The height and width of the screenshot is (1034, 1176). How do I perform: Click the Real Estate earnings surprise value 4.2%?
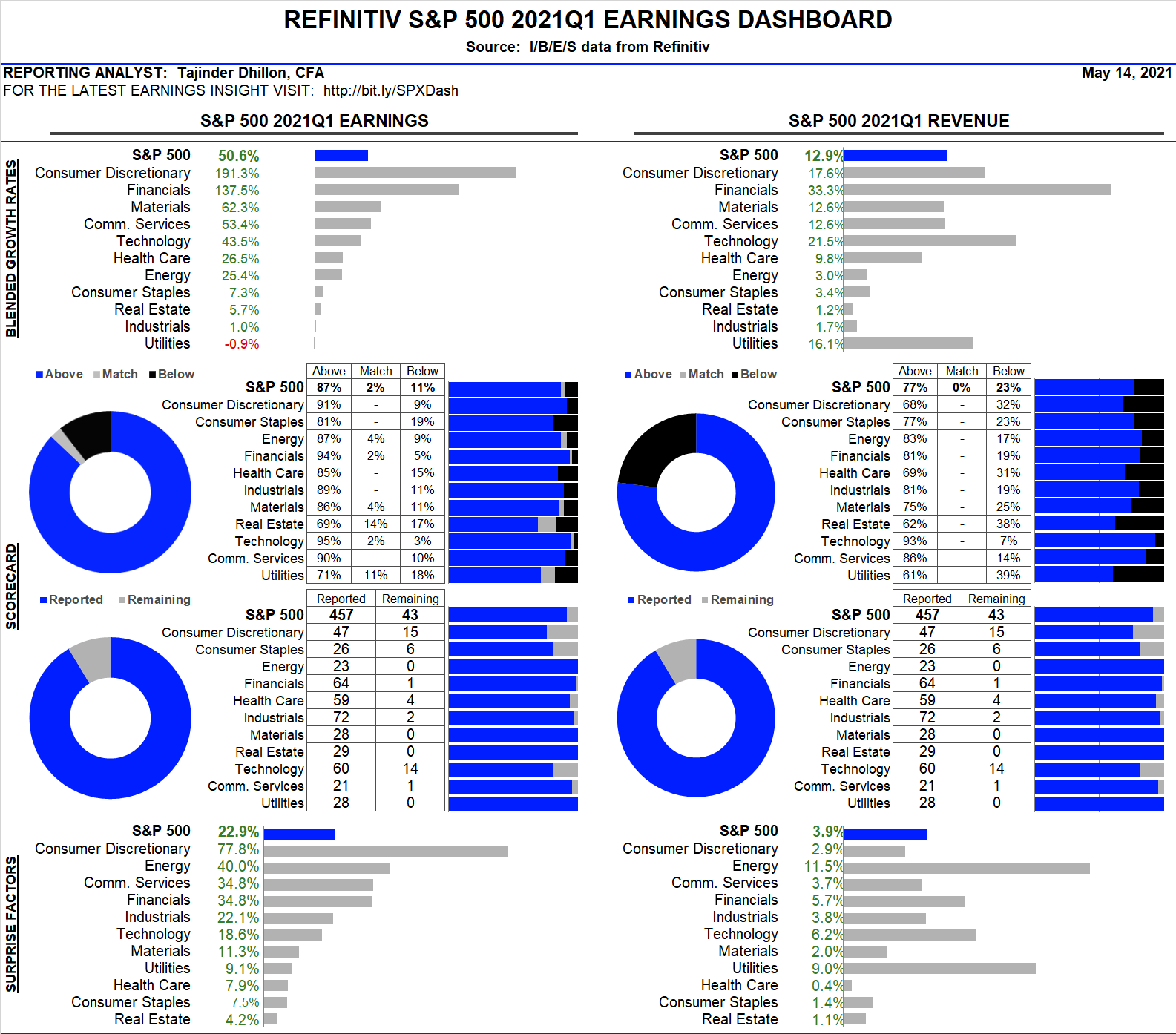[x=243, y=1020]
